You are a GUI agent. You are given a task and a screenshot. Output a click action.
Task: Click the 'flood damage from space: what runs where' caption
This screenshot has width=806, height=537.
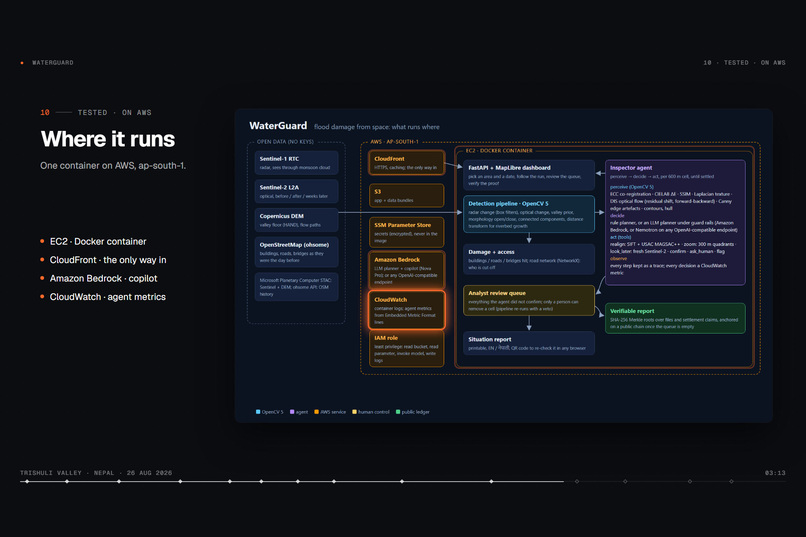(x=377, y=127)
